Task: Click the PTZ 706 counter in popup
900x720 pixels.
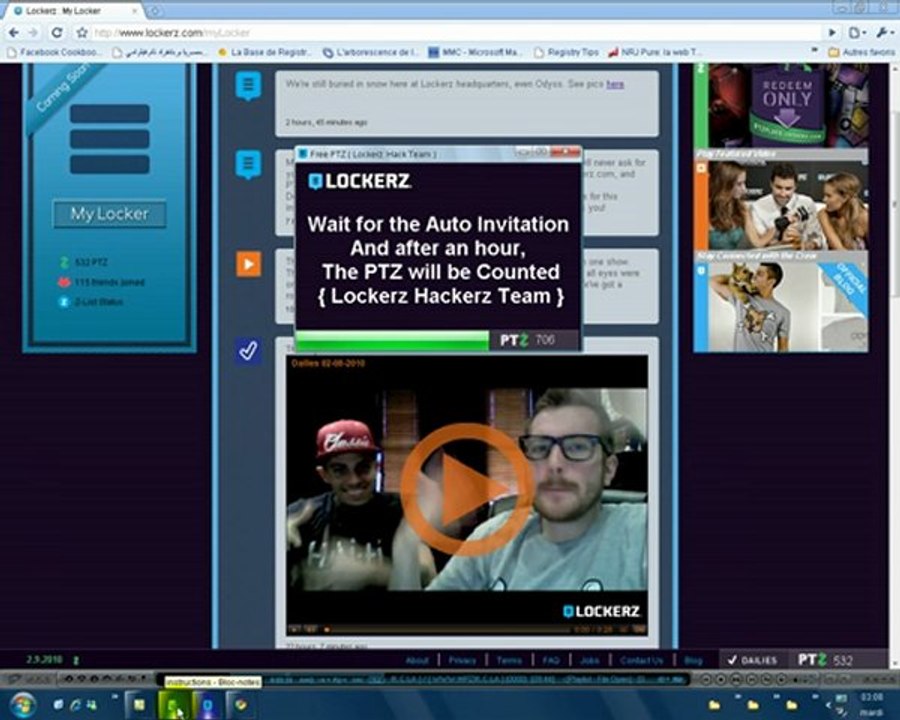Action: click(x=527, y=340)
